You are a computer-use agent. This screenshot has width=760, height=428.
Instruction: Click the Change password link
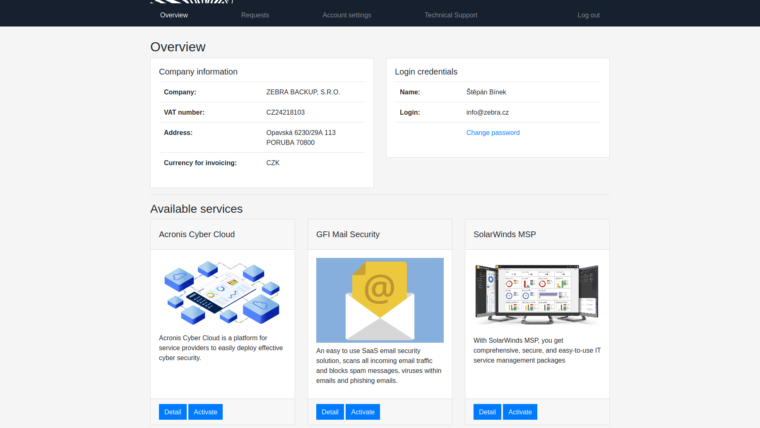pyautogui.click(x=493, y=132)
